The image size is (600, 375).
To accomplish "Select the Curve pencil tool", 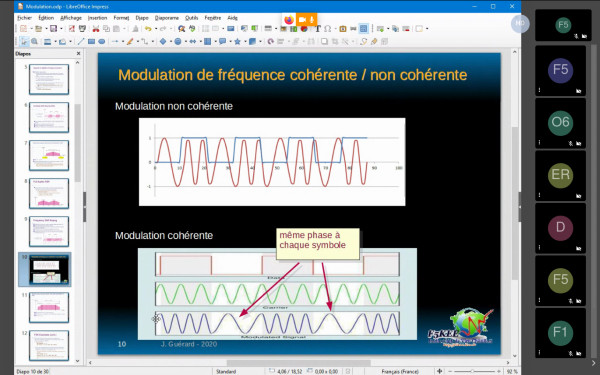I will pos(130,41).
